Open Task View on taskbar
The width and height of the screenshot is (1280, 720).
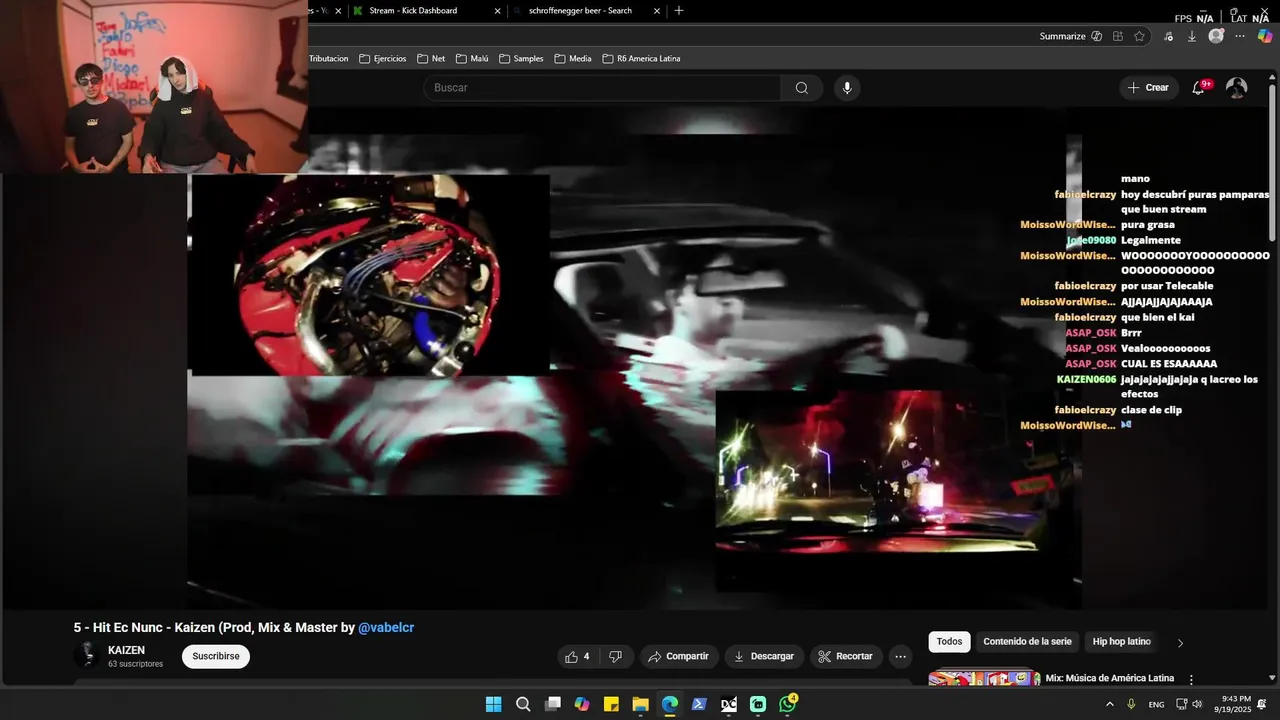(x=552, y=704)
